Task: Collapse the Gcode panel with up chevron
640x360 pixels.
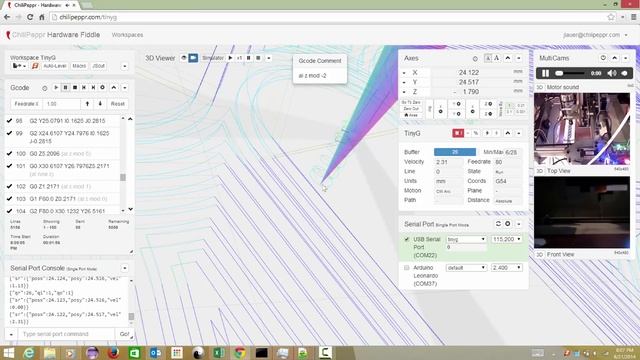Action: point(114,88)
